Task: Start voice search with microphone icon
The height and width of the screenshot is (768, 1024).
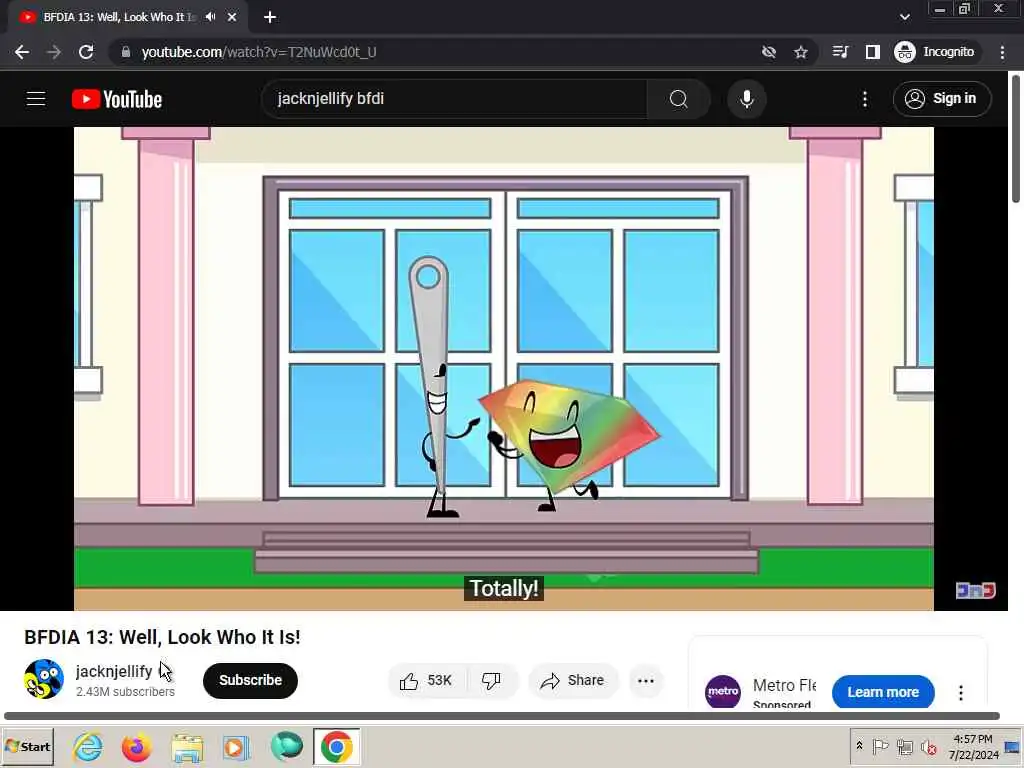Action: tap(746, 99)
